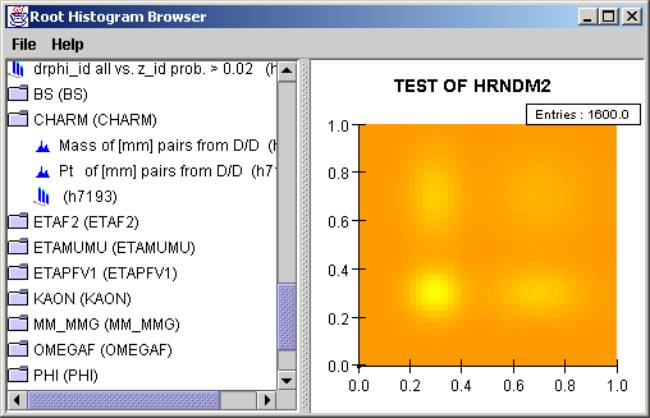Open the File menu
Screen dimensions: 650x418
pyautogui.click(x=24, y=44)
